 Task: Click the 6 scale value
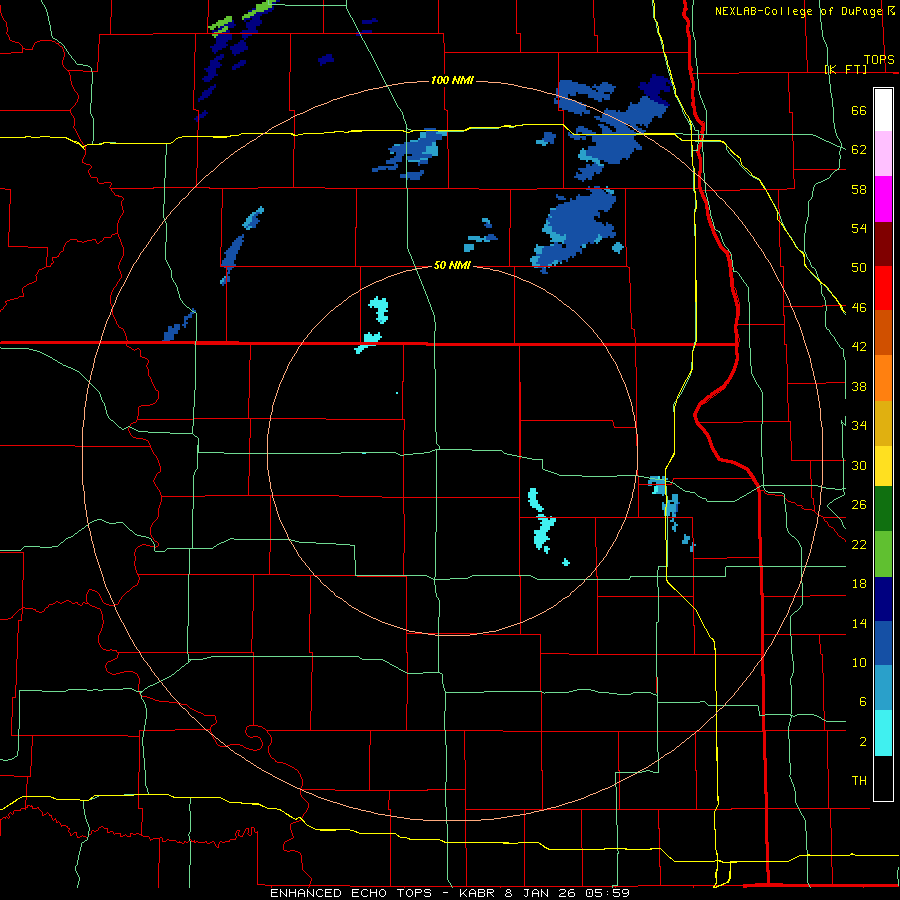[x=862, y=702]
